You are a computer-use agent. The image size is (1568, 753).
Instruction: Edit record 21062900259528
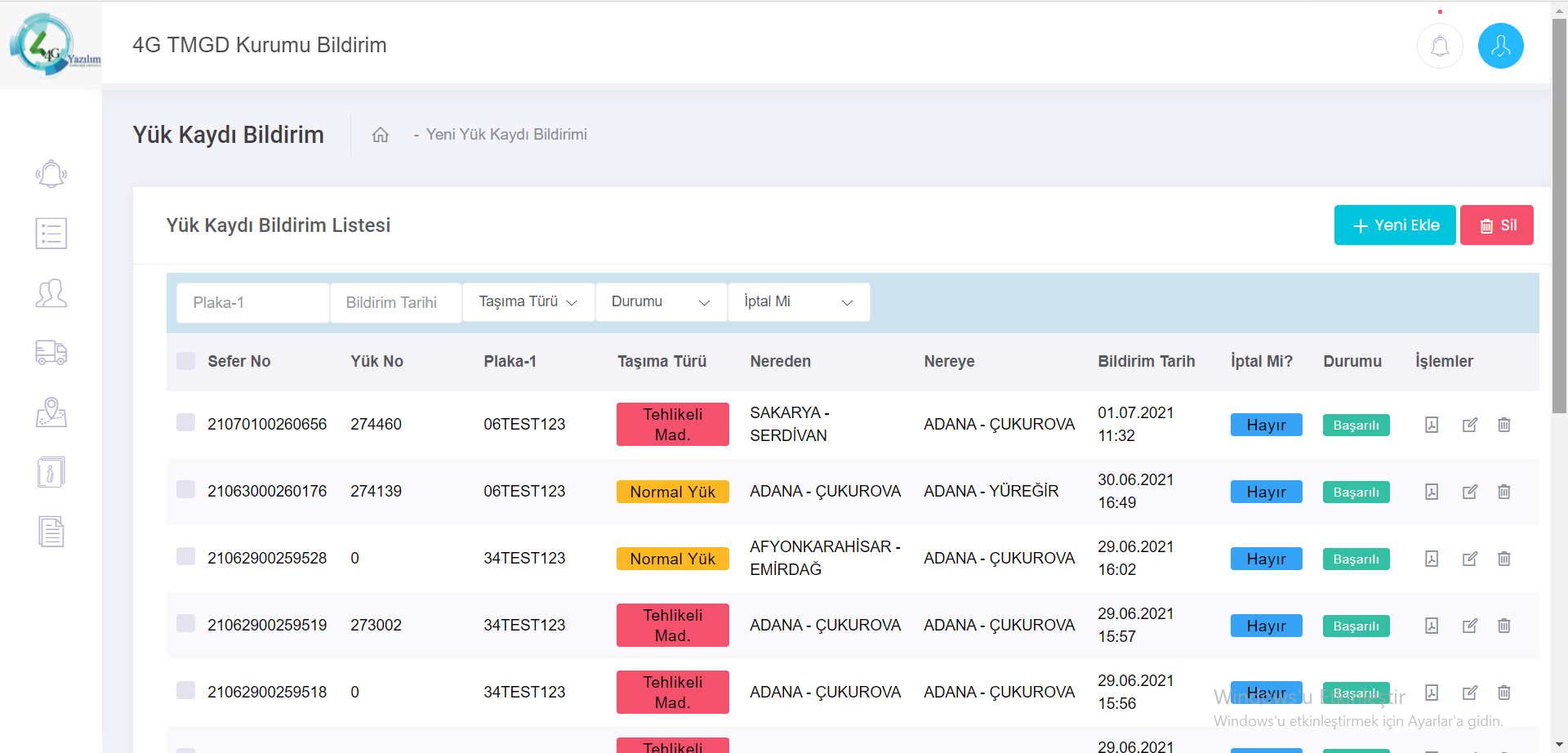[x=1470, y=559]
